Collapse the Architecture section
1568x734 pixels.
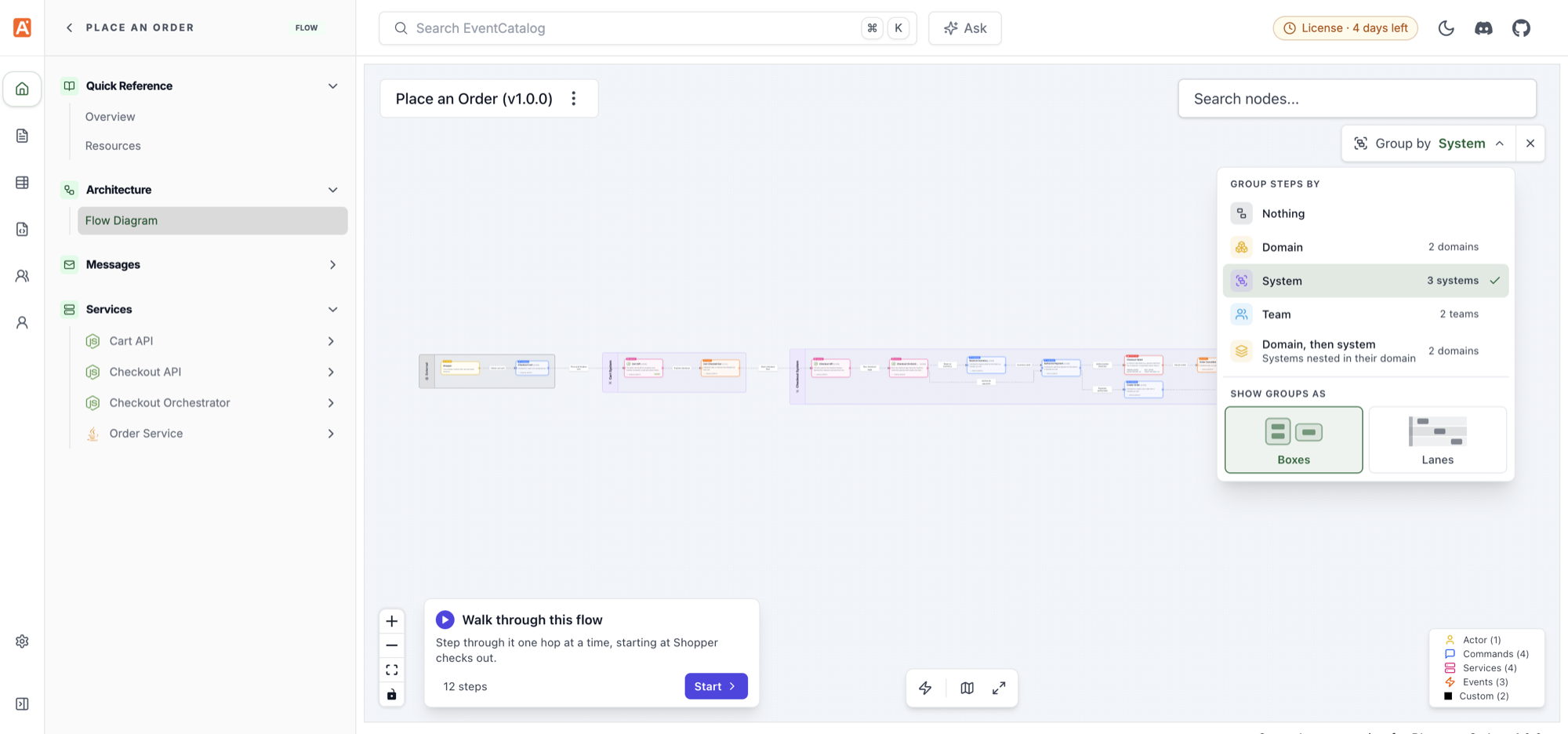[x=333, y=190]
